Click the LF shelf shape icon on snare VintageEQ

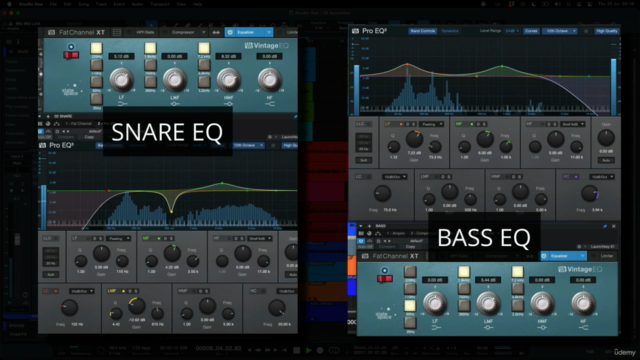point(122,104)
